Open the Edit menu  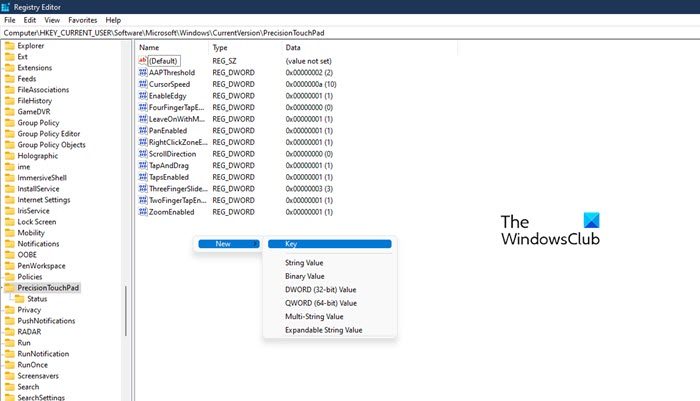click(30, 20)
